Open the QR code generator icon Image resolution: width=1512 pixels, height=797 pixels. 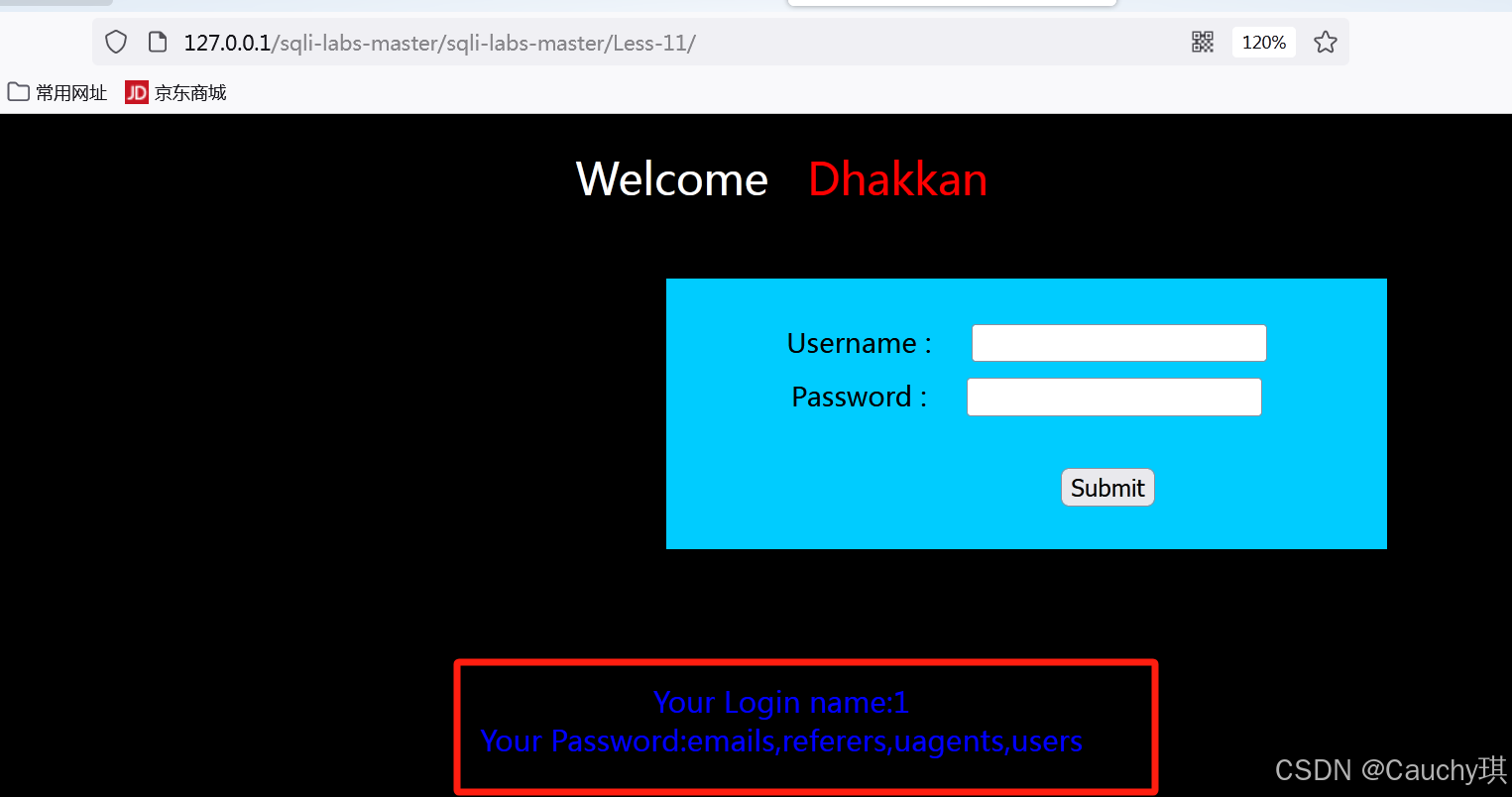click(x=1203, y=42)
